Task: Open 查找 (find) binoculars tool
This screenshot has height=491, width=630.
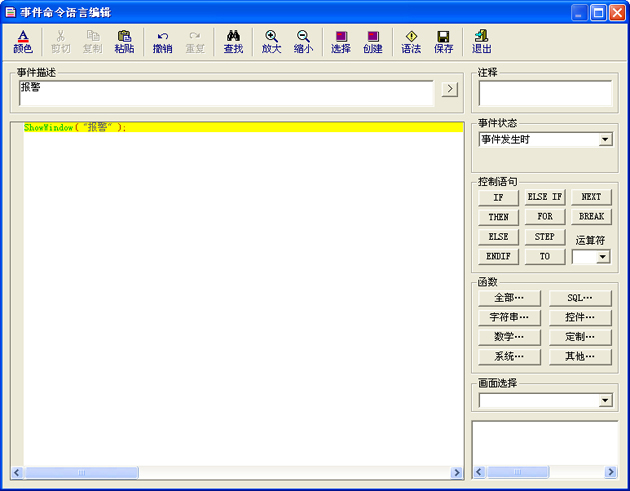Action: pos(233,42)
